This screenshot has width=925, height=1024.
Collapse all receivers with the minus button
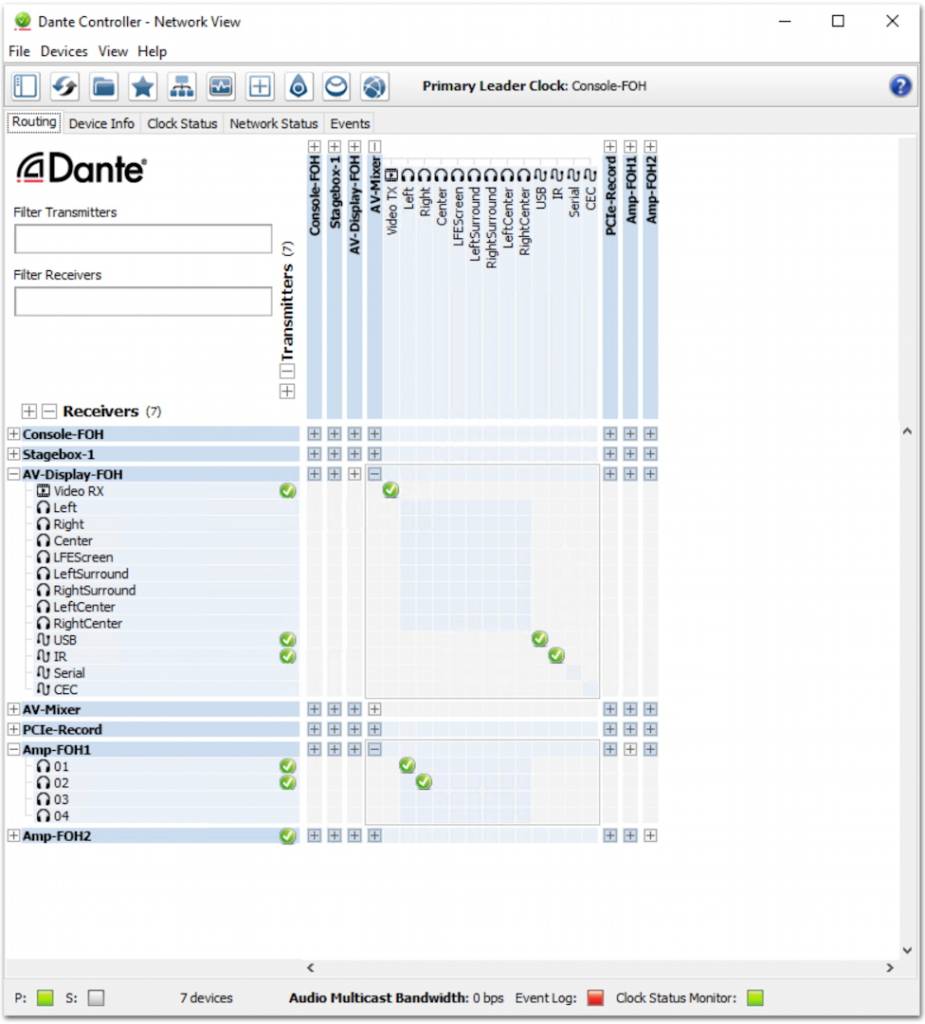pos(49,411)
